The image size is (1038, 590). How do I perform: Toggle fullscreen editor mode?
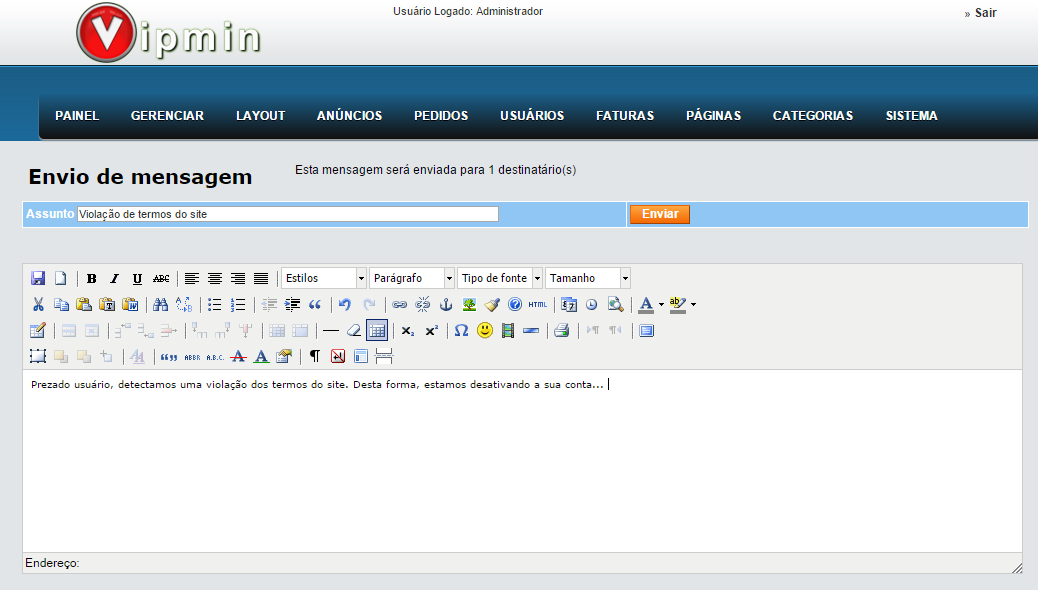pos(647,330)
